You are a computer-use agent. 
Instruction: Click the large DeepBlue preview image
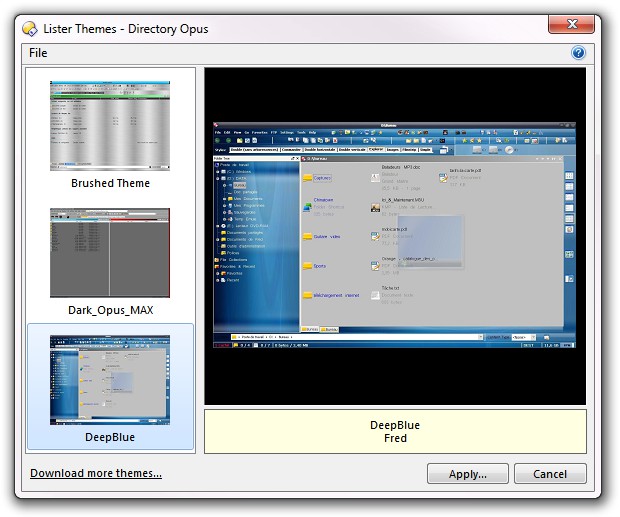[395, 236]
